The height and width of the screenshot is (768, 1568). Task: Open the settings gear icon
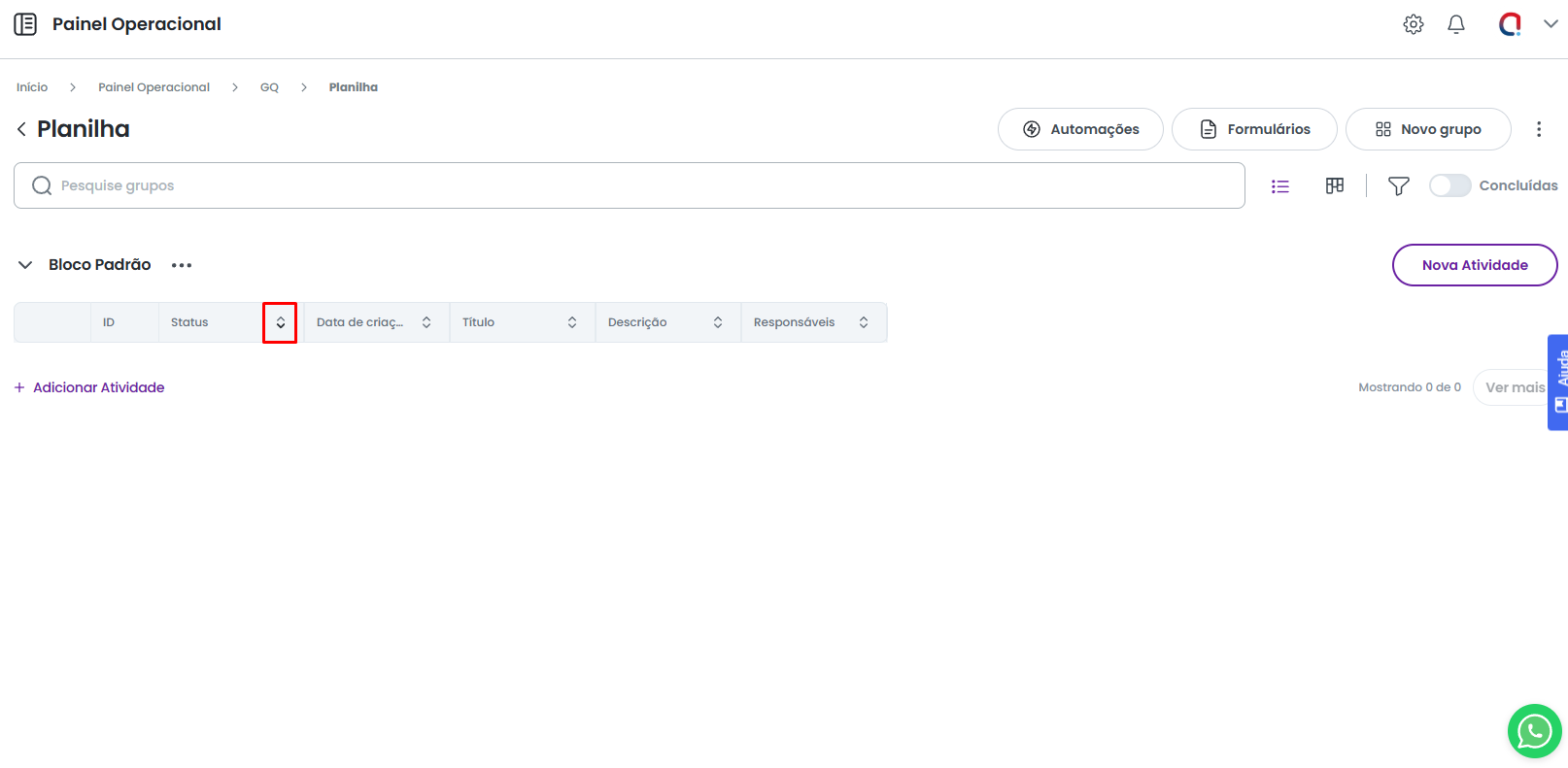pos(1413,24)
